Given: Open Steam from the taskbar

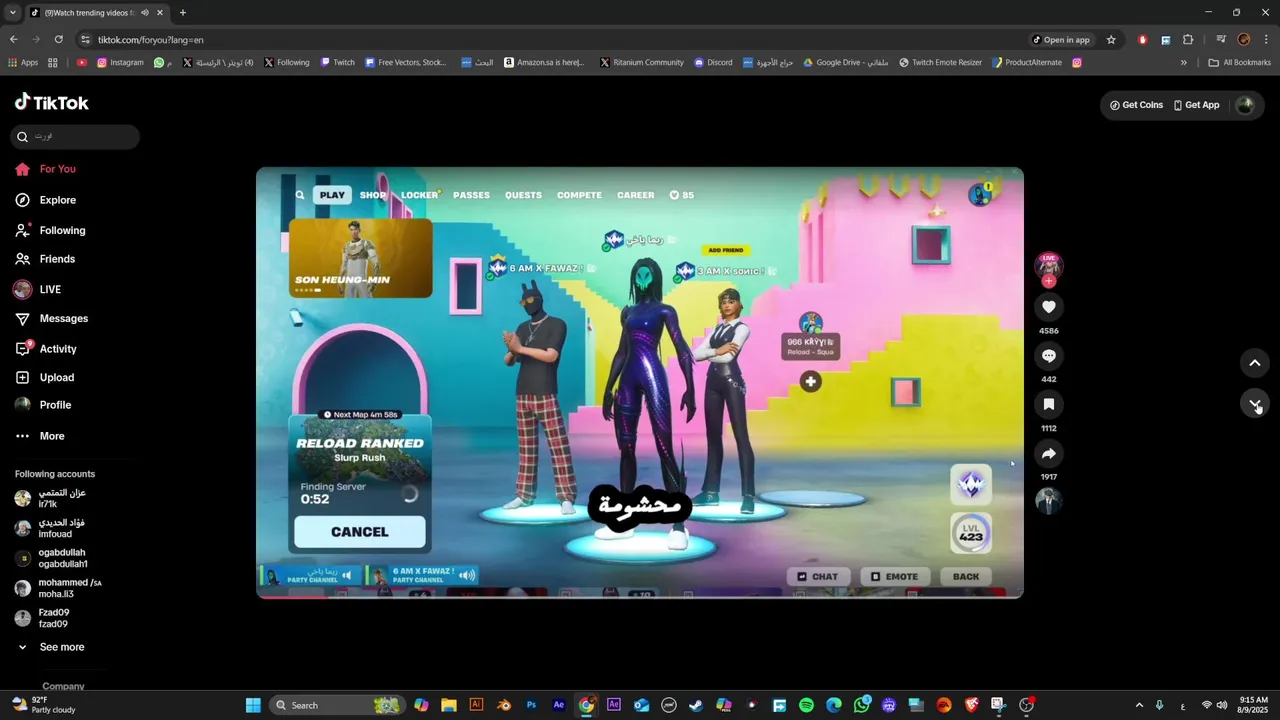Looking at the screenshot, I should tap(696, 705).
